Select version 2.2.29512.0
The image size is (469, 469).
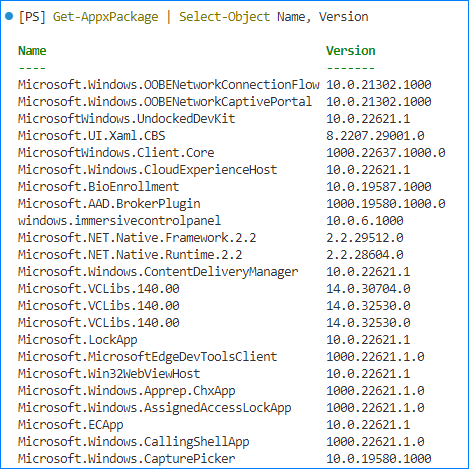(365, 238)
